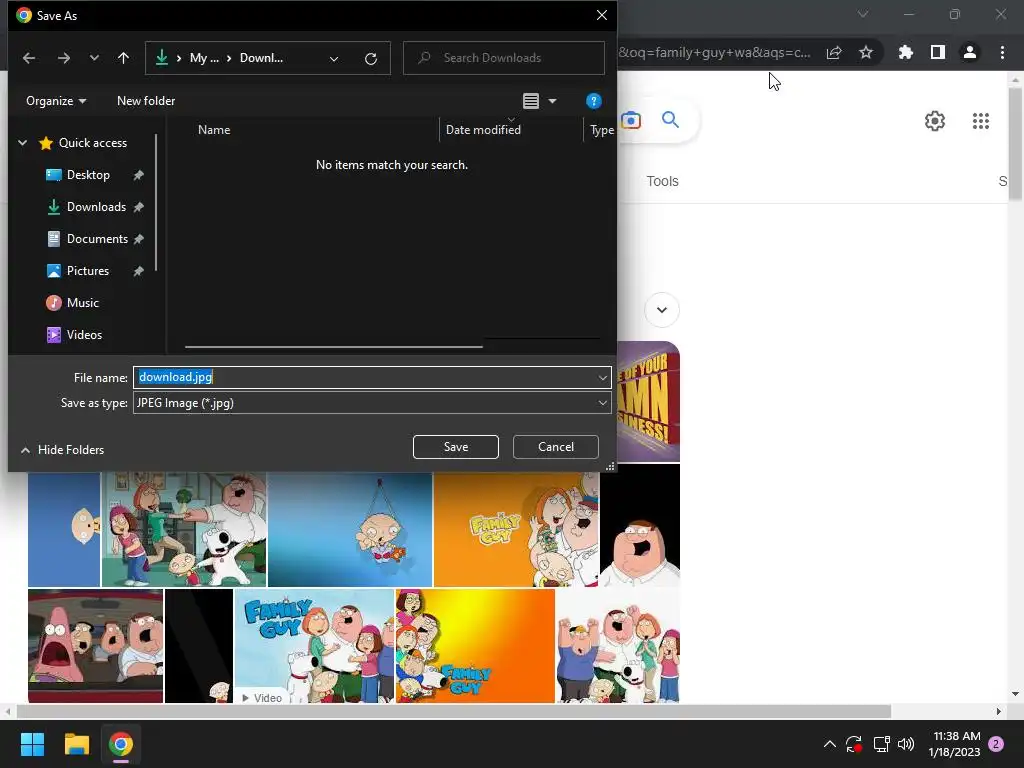The height and width of the screenshot is (768, 1024).
Task: Go back in Save As dialog
Action: coord(29,58)
